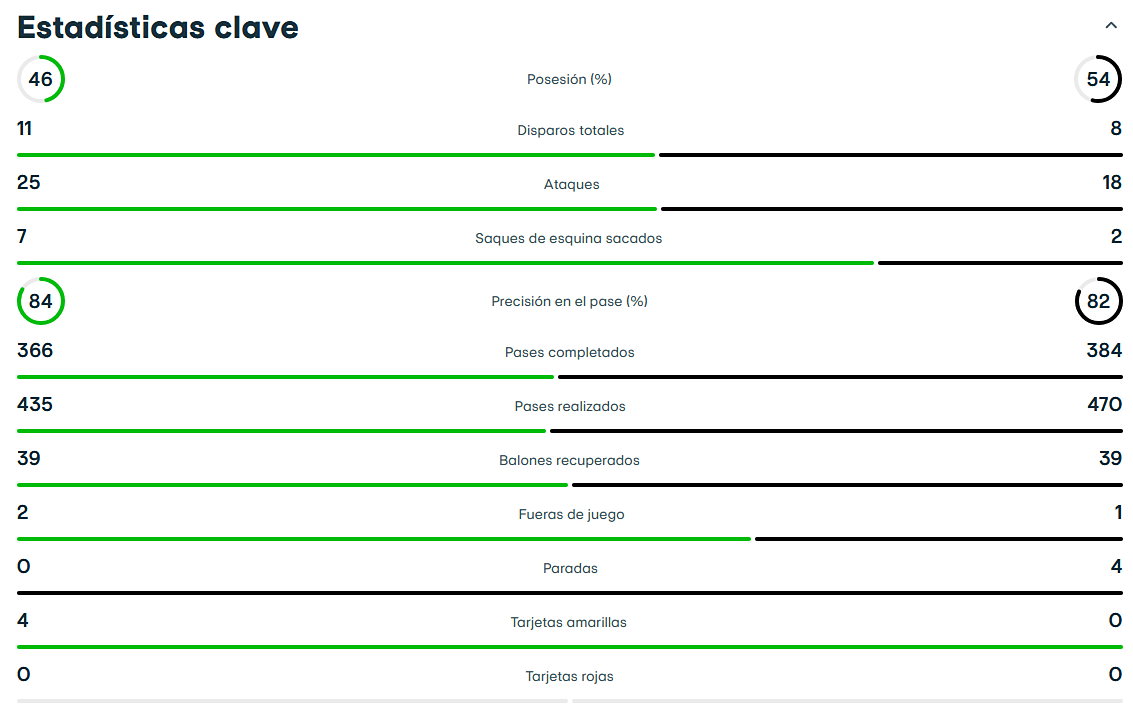This screenshot has height=712, width=1133.
Task: Collapse the Estadísticas clave section chevron
Action: click(x=1111, y=26)
